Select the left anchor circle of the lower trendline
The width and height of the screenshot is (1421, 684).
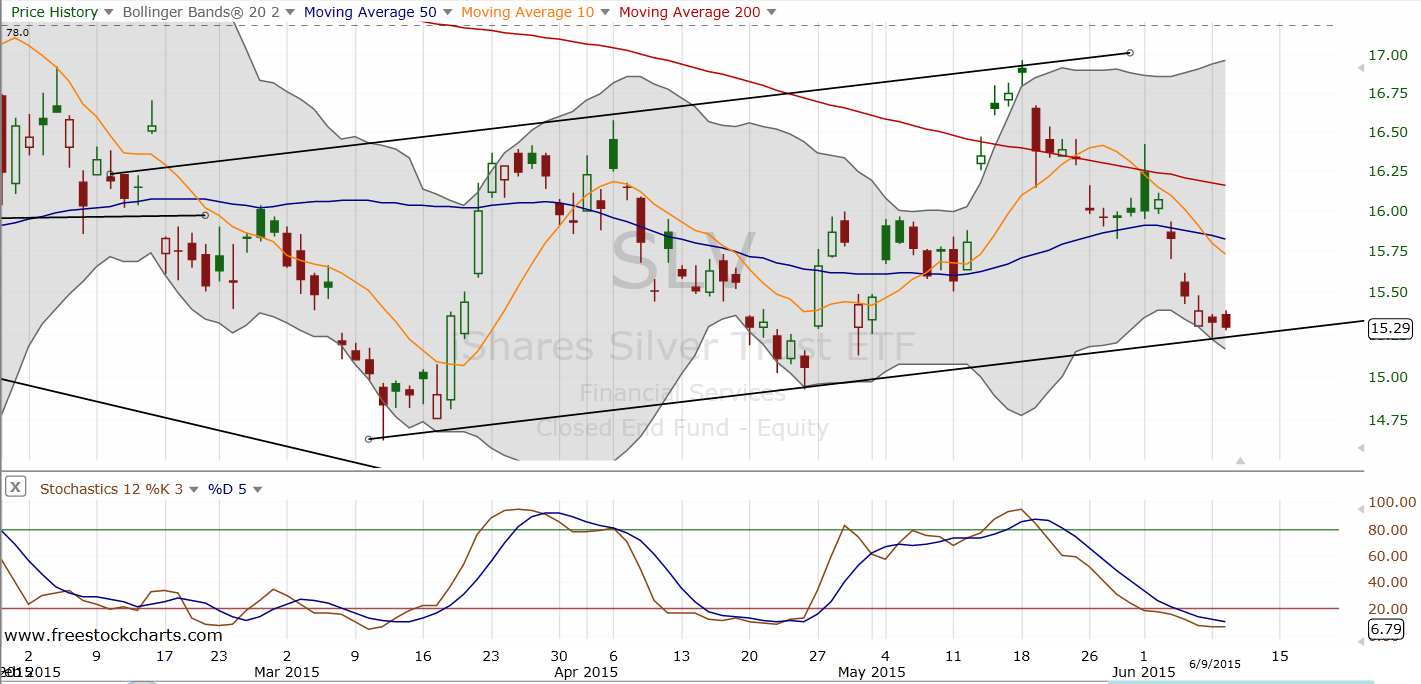370,438
